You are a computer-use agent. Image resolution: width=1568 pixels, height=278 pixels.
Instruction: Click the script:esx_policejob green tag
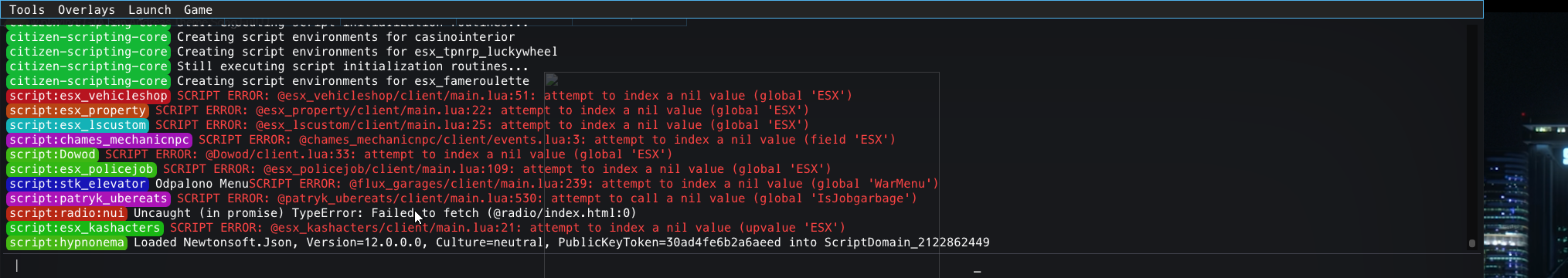tap(81, 169)
